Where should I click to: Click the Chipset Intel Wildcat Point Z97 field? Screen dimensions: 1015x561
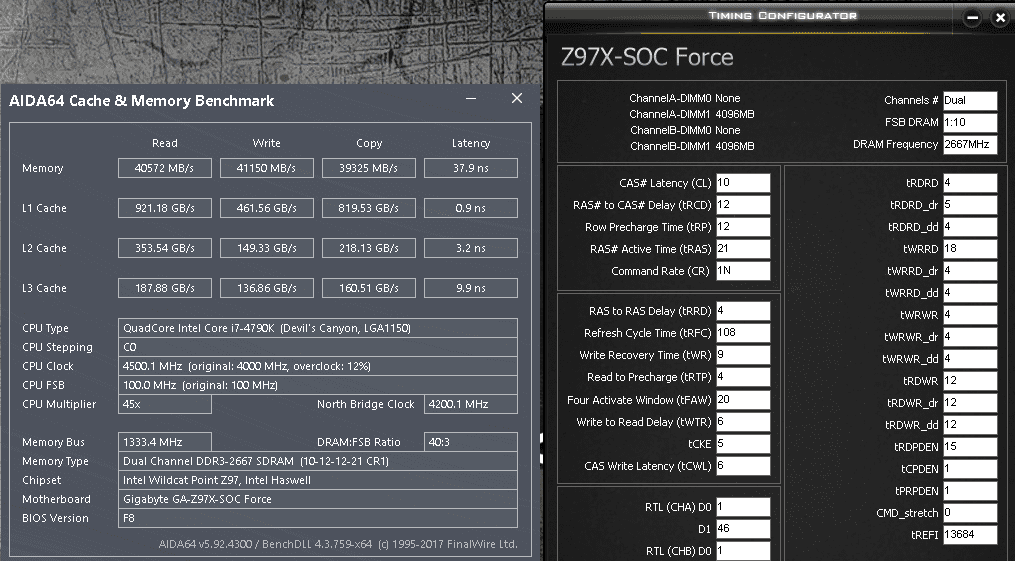point(318,480)
